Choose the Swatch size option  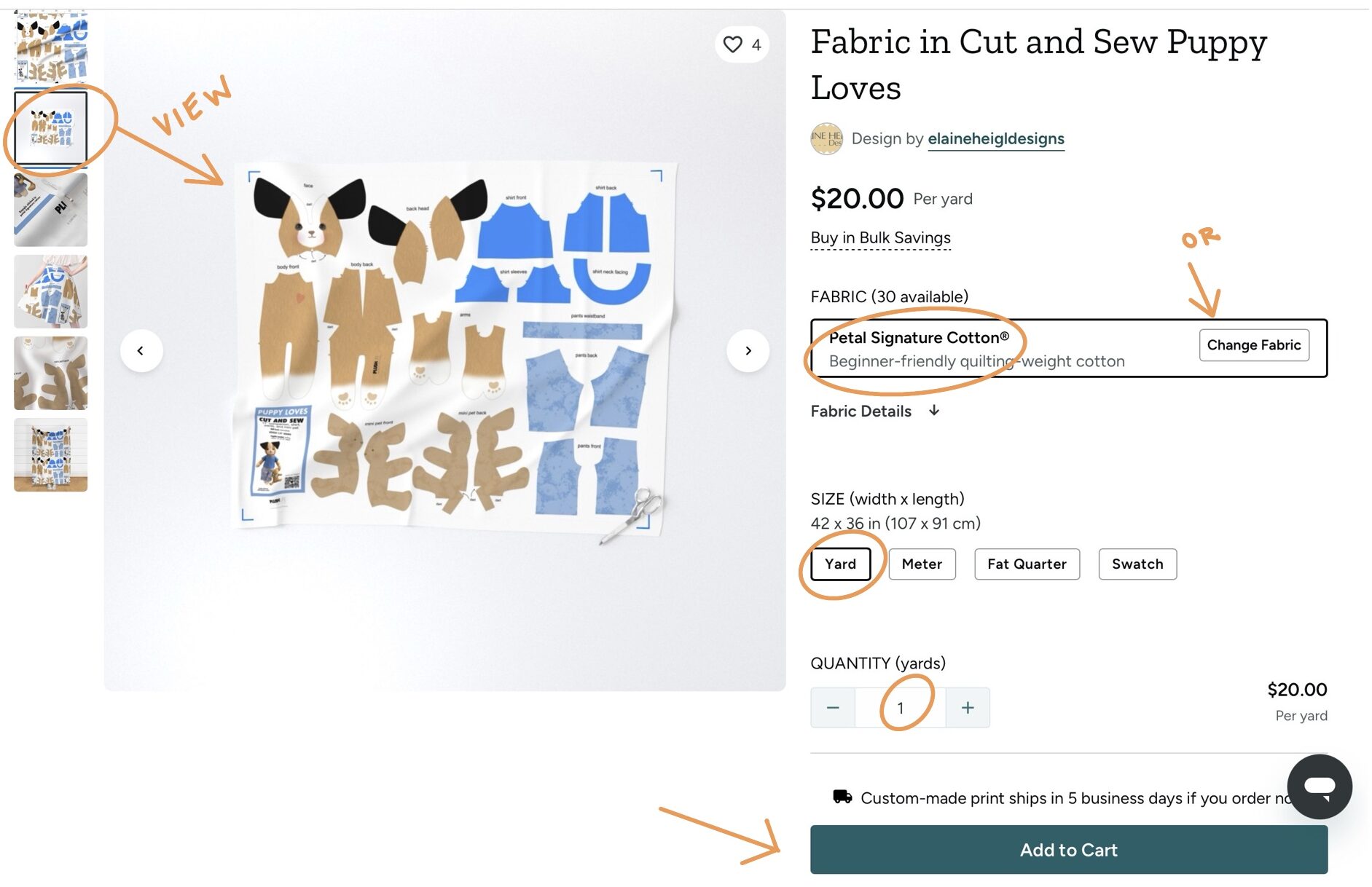click(1137, 564)
